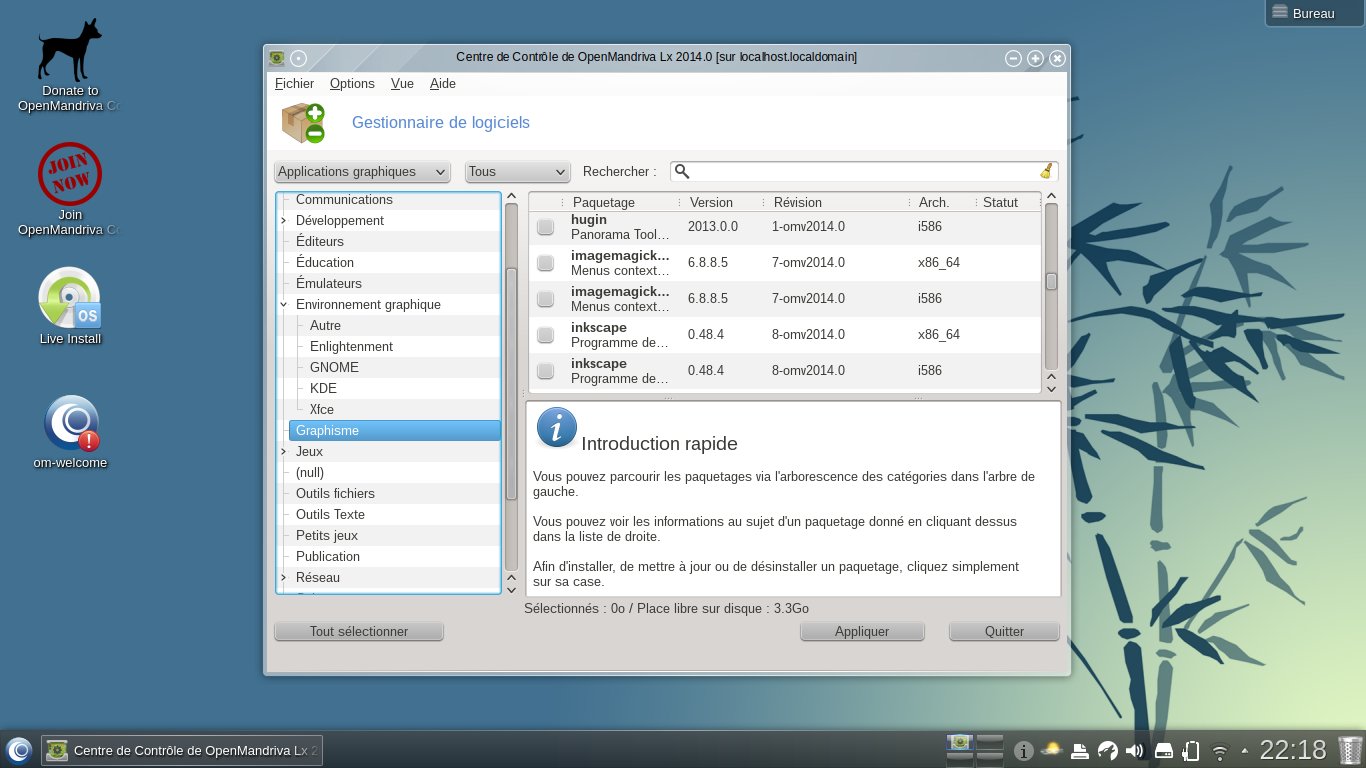Select the GNOME subcategory
1366x768 pixels.
pyautogui.click(x=334, y=368)
